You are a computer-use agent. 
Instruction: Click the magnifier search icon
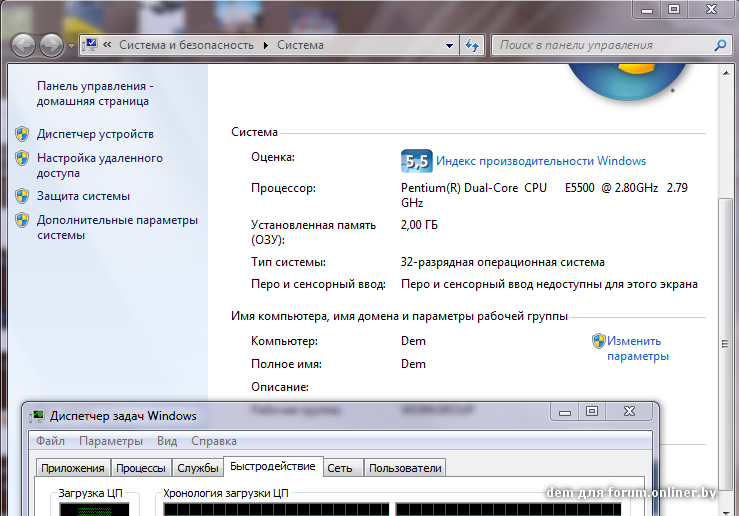coord(721,45)
